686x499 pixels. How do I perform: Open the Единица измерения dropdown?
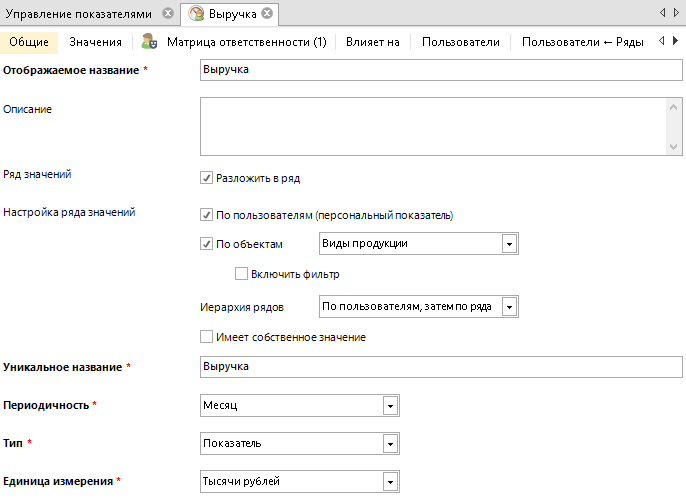(389, 482)
